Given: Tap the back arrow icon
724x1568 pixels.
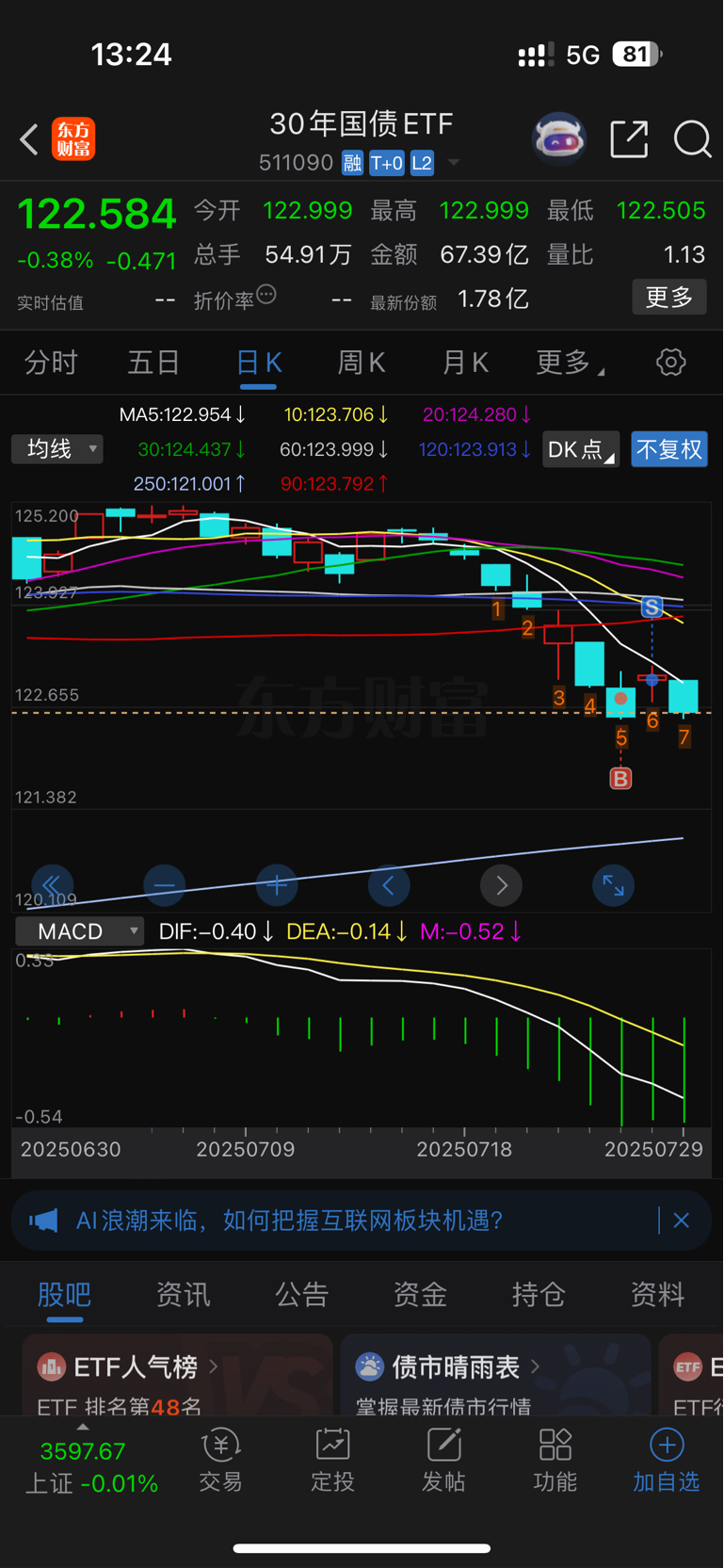Looking at the screenshot, I should 29,139.
